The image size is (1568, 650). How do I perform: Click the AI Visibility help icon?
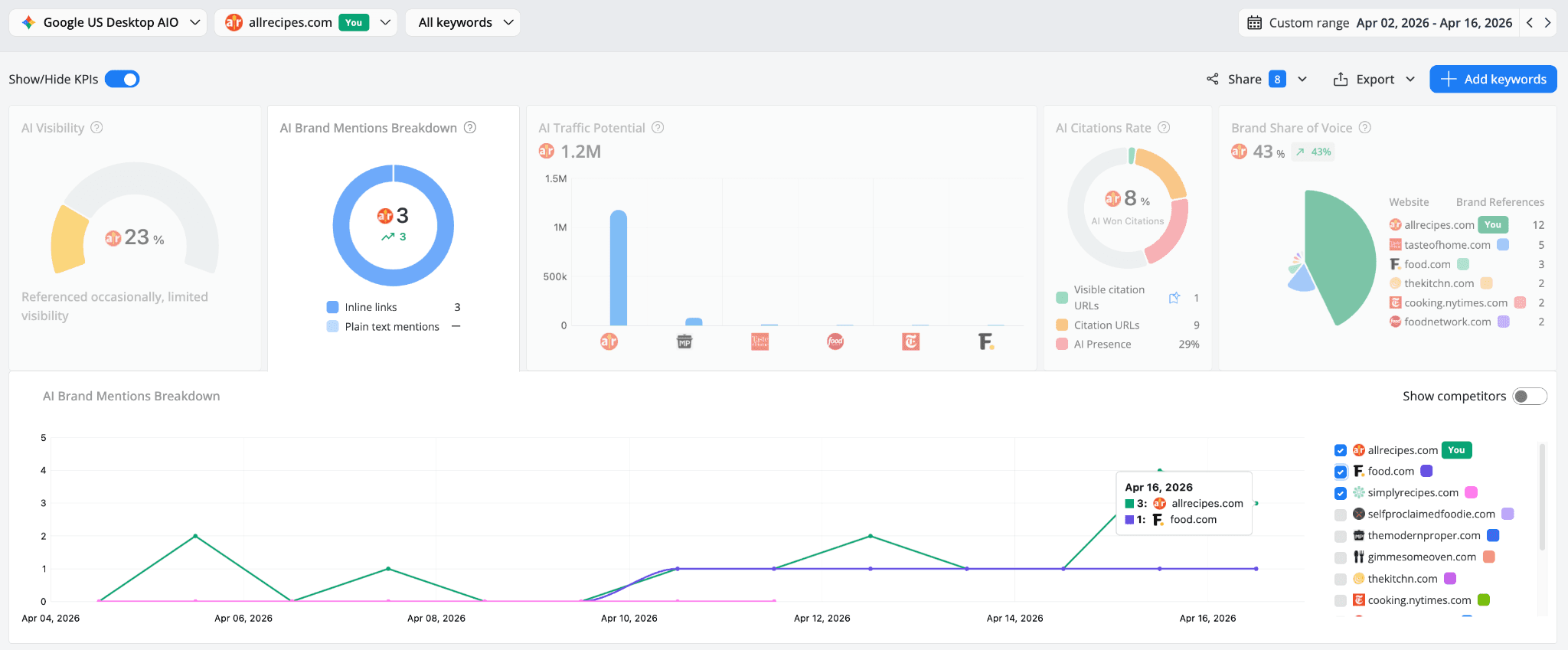tap(96, 128)
